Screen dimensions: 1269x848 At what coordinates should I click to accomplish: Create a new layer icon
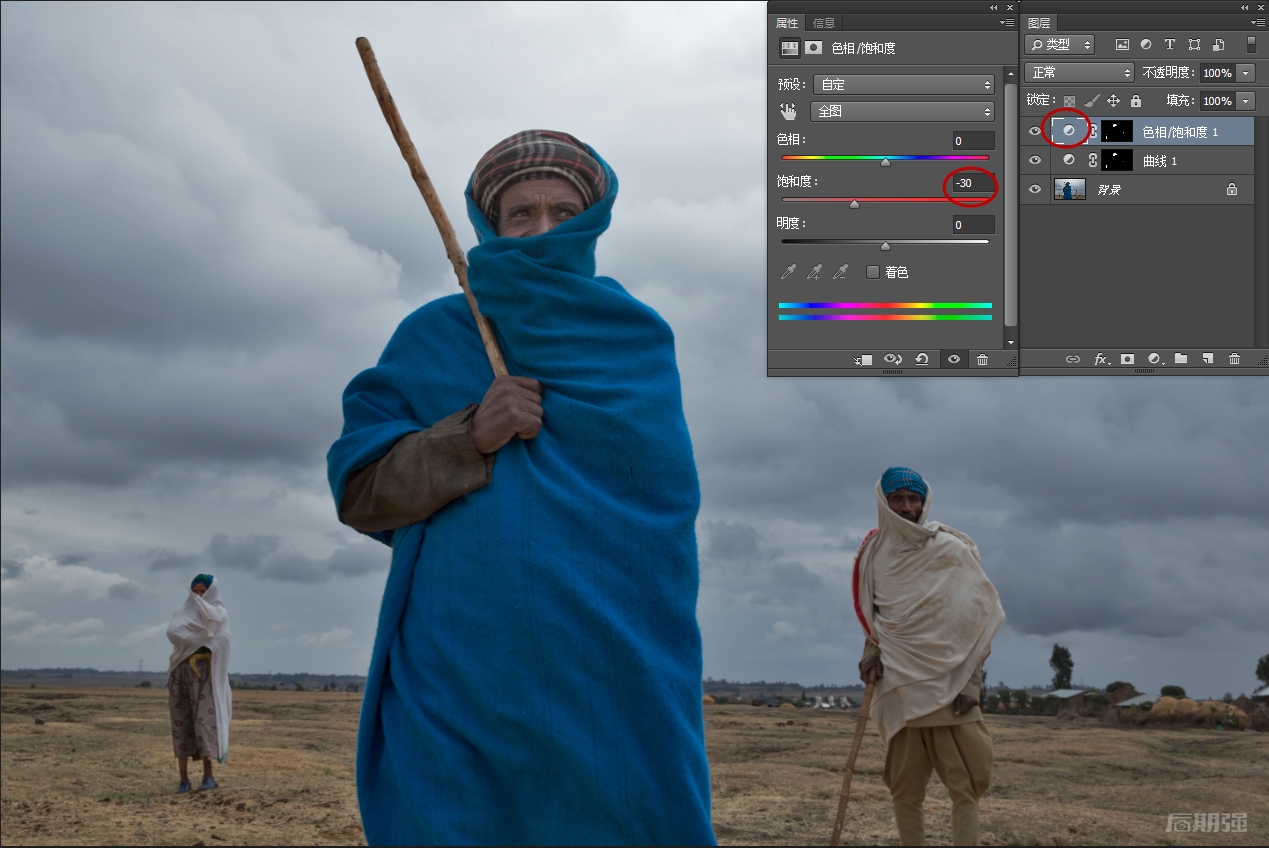coord(1207,359)
